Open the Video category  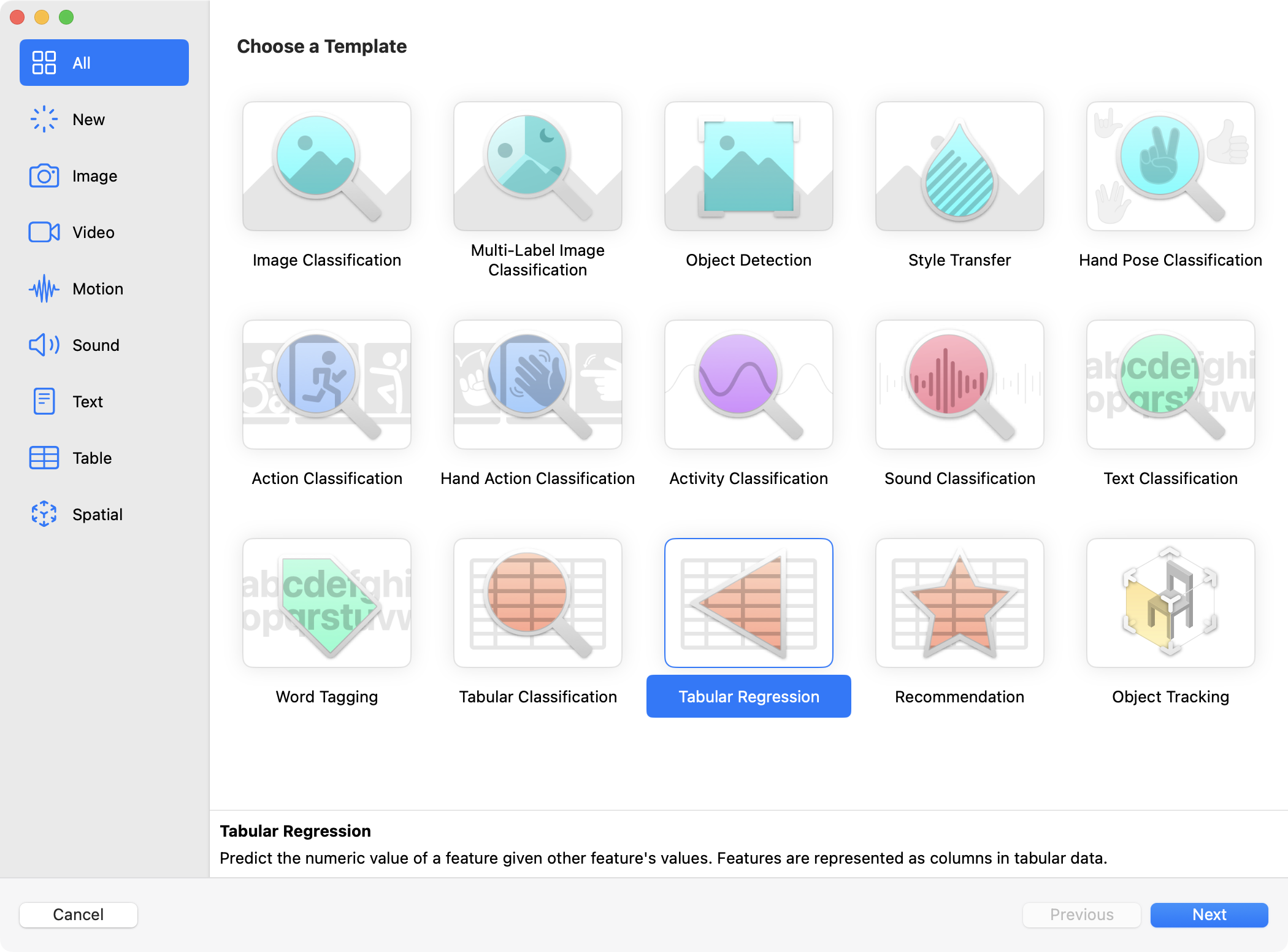93,232
